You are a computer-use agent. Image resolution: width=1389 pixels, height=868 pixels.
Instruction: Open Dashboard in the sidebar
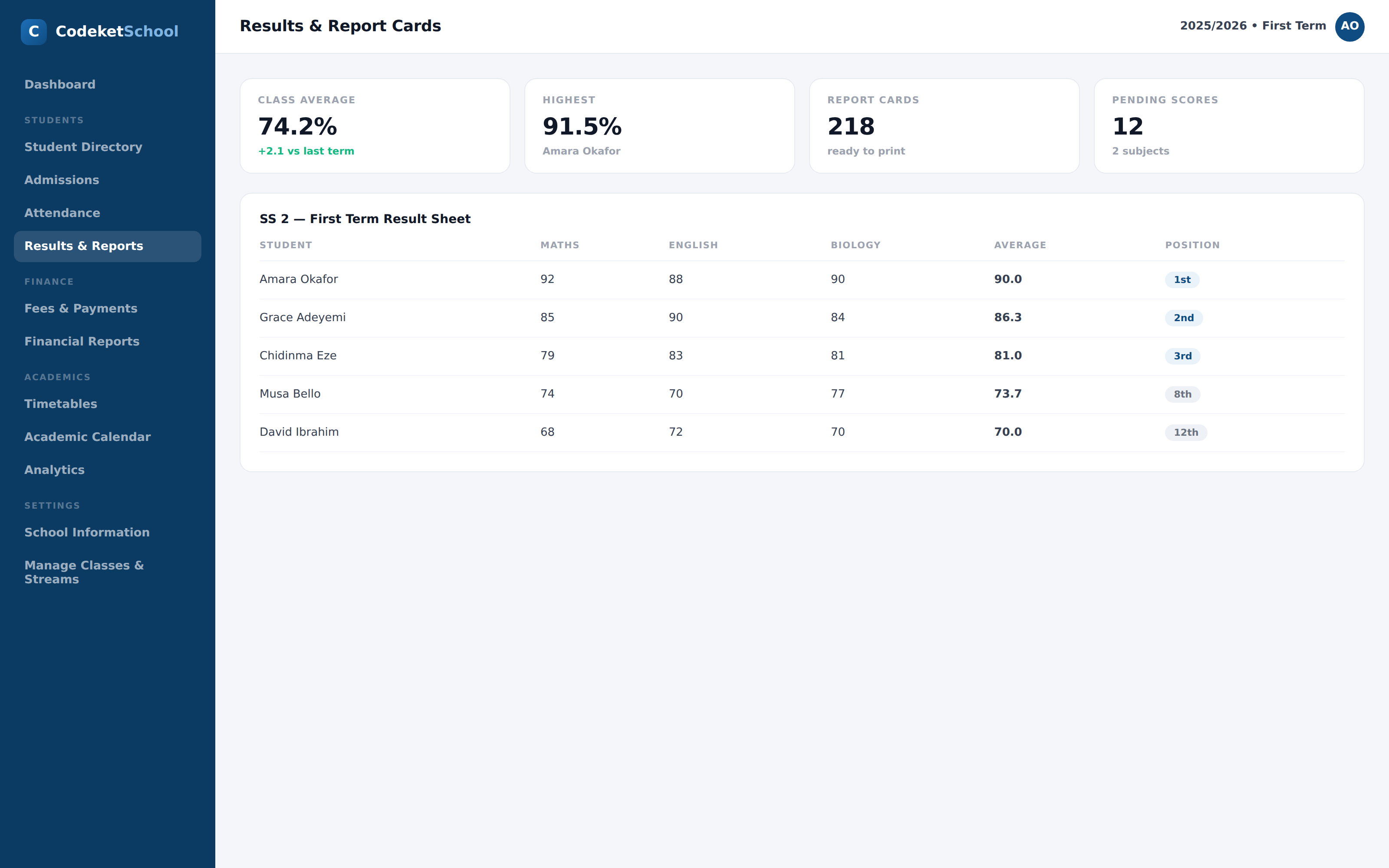tap(107, 85)
